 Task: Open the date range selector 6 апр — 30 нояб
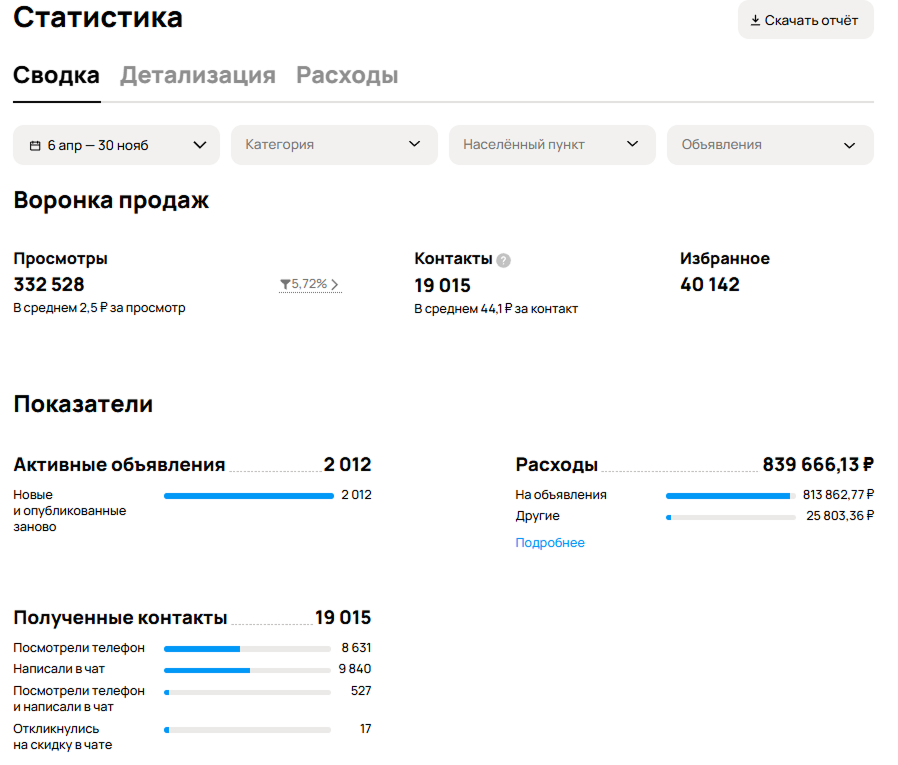click(110, 144)
